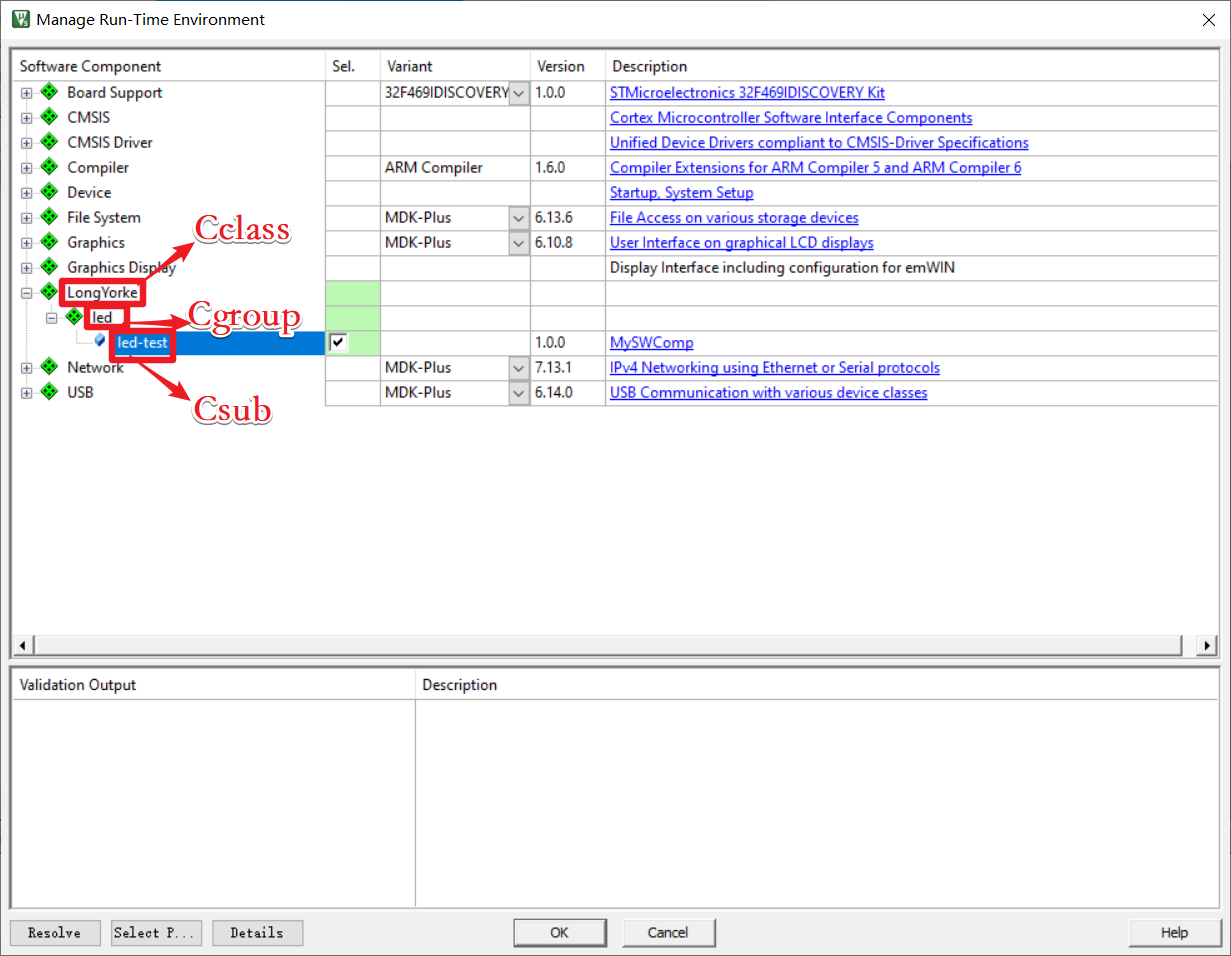Click the Select P... button
Screen dimensions: 1231x956
coord(157,933)
